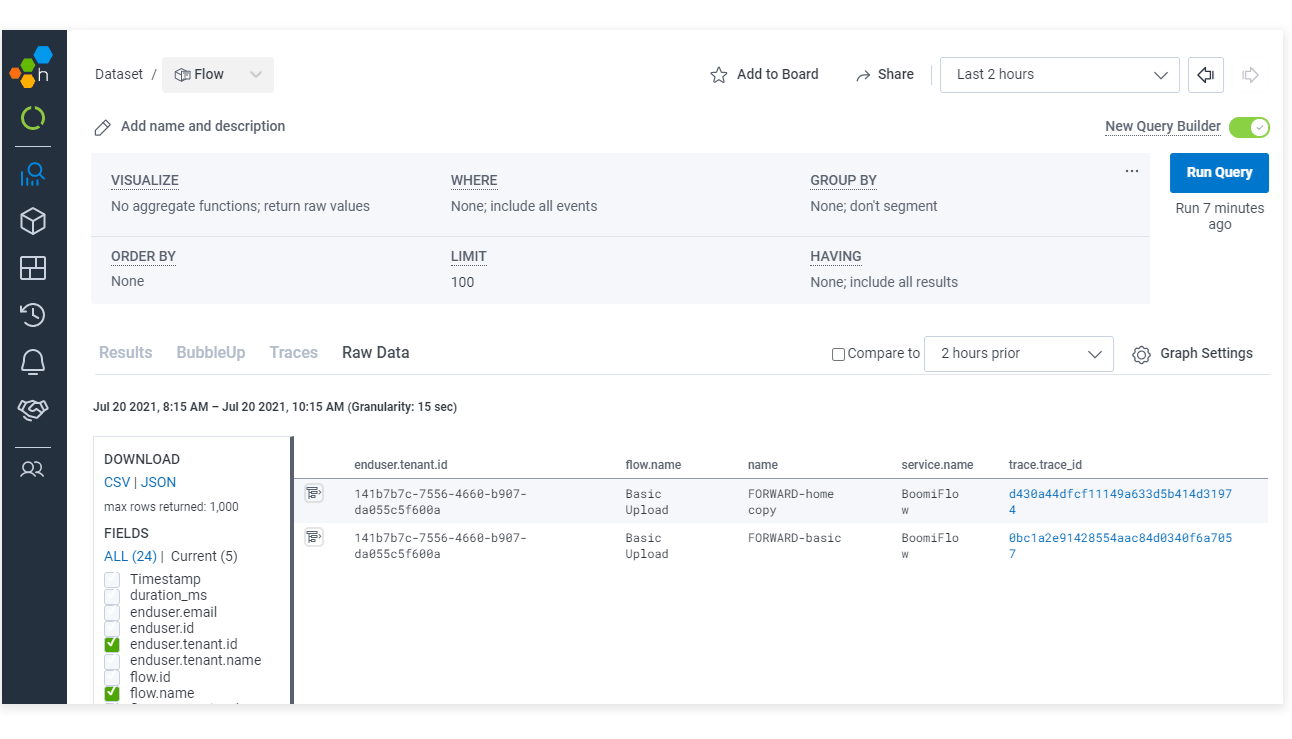Open Triggers using the bell icon
The height and width of the screenshot is (739, 1292).
click(x=33, y=362)
